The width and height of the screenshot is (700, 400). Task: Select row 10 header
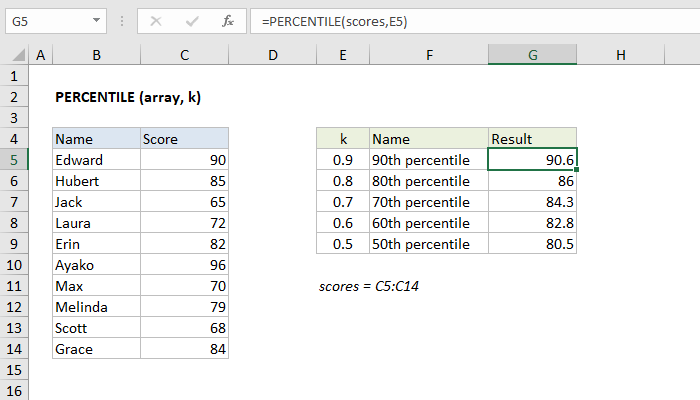14,265
